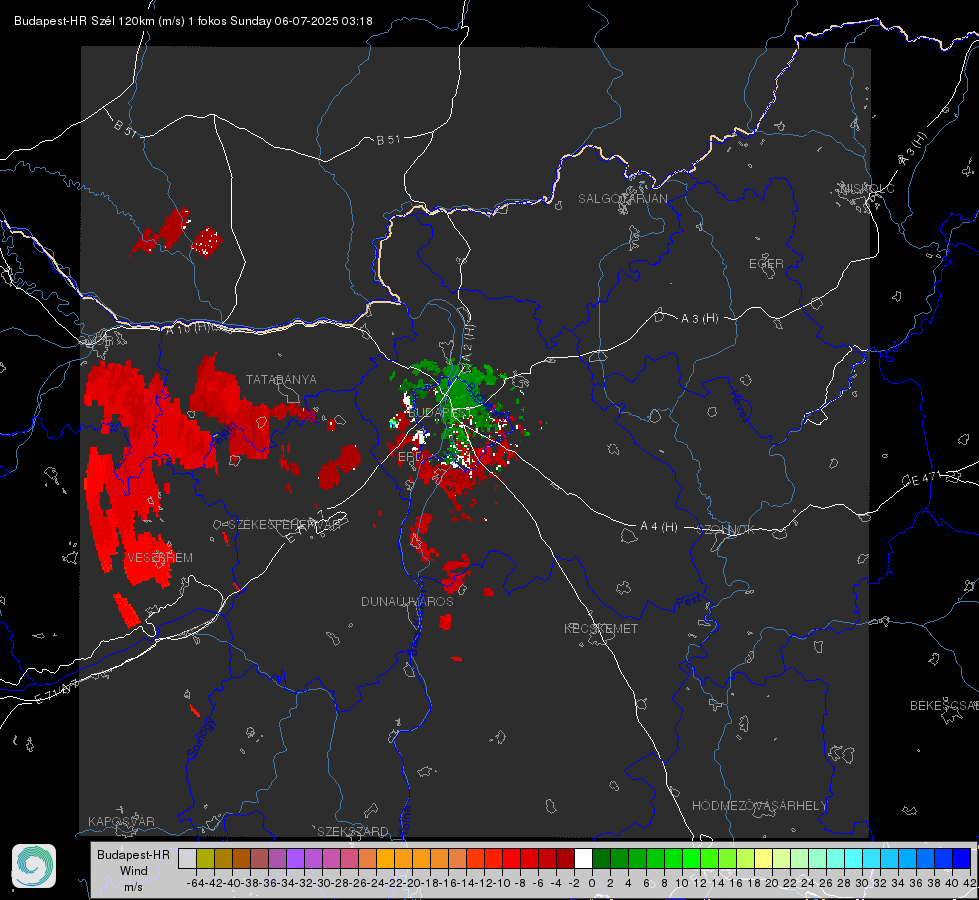Viewport: 979px width, 900px height.
Task: Select the deep blue swatch between 40 and 42
Action: point(962,858)
